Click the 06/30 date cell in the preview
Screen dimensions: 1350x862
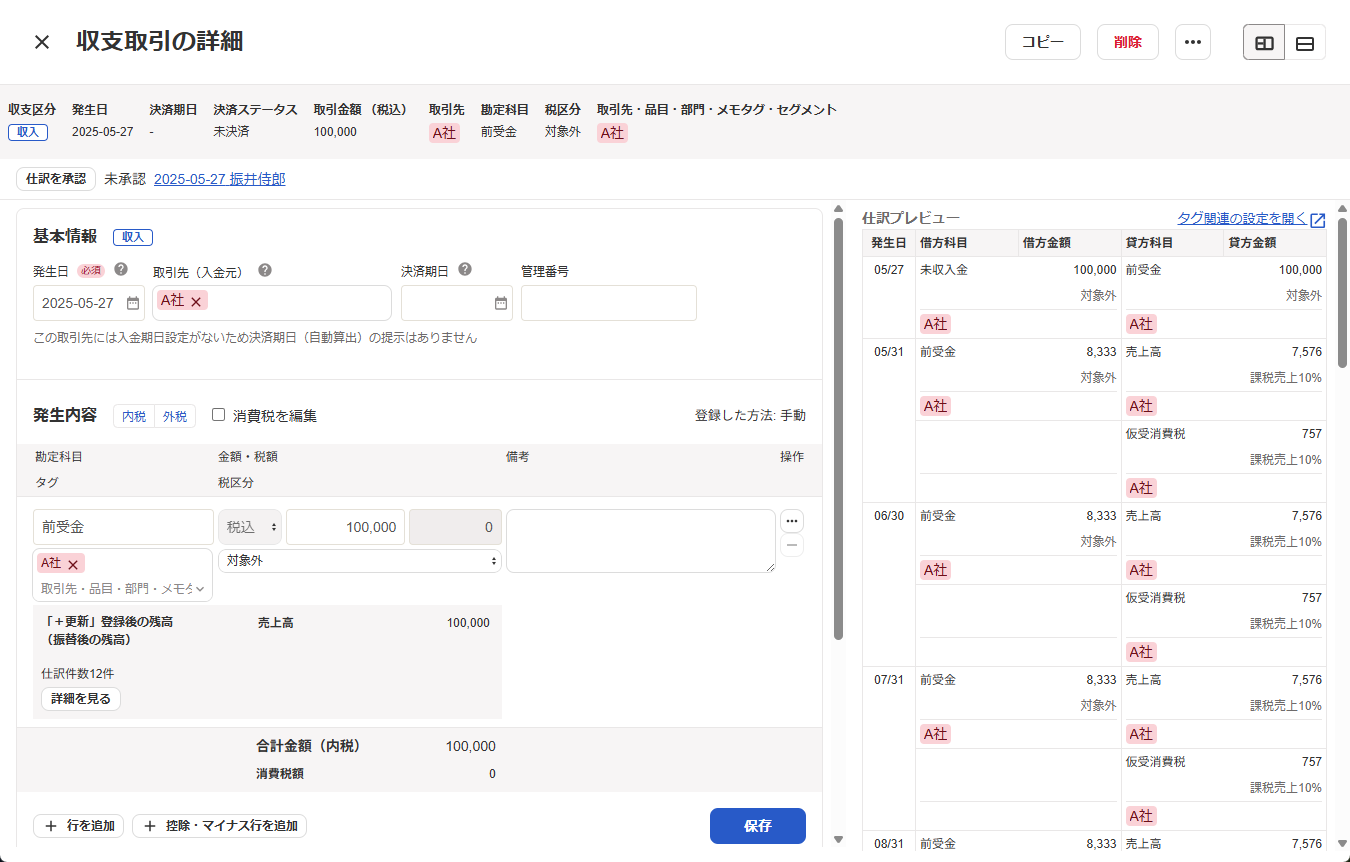pyautogui.click(x=888, y=516)
